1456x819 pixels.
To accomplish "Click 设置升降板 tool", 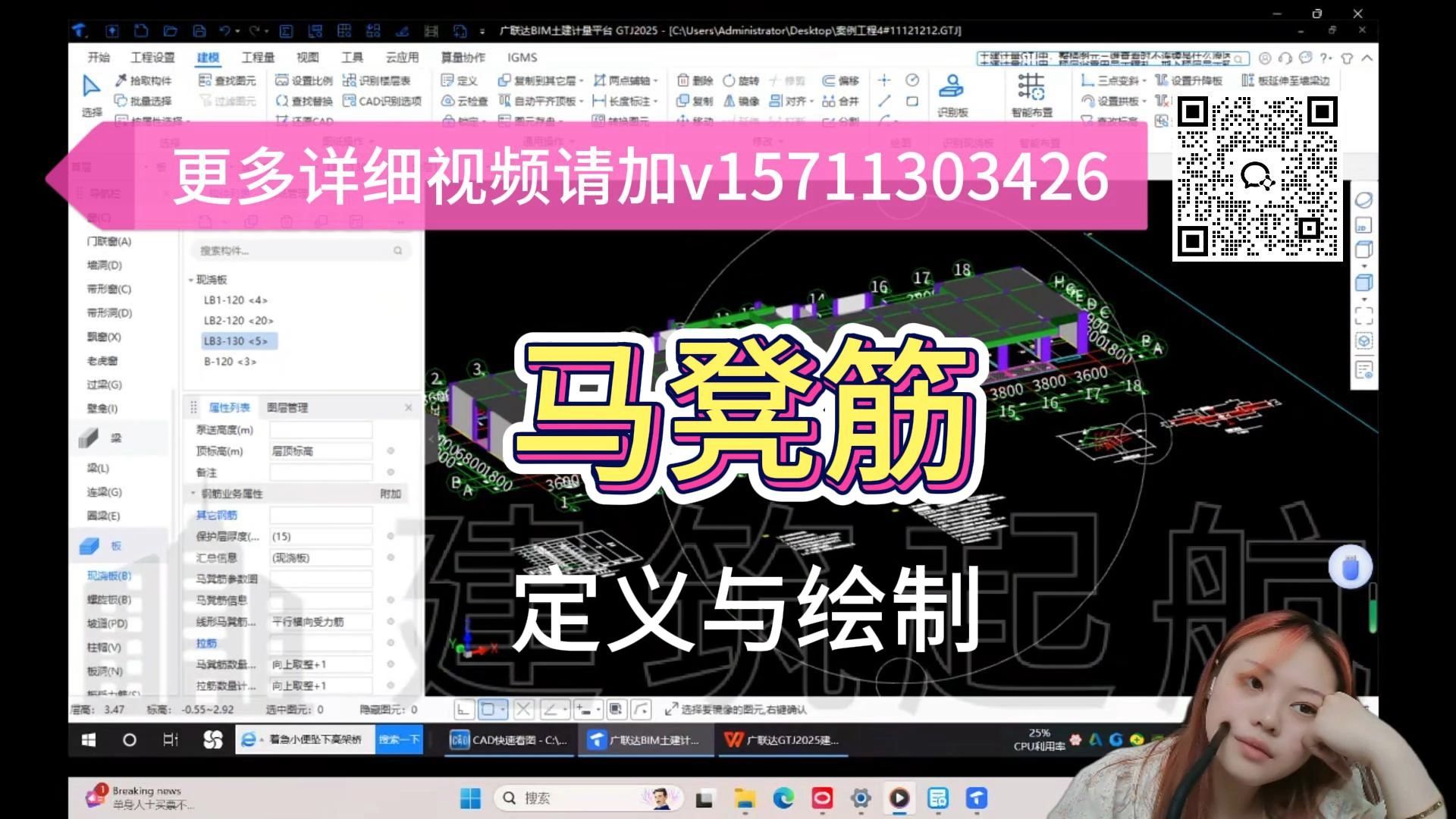I will click(1188, 80).
